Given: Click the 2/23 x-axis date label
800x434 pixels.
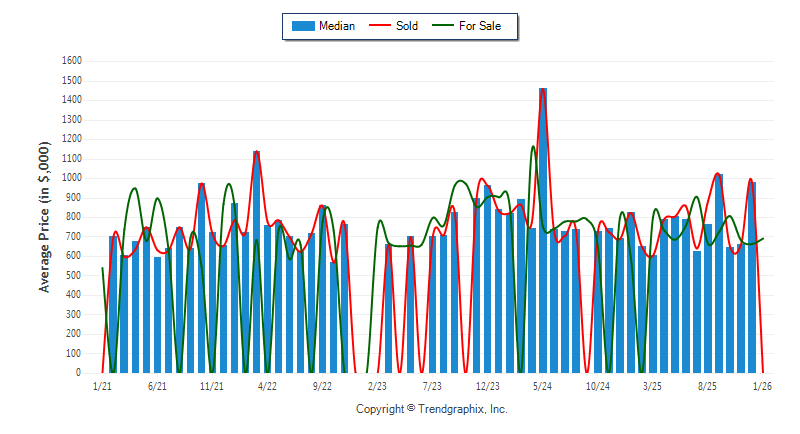Looking at the screenshot, I should pyautogui.click(x=377, y=385).
